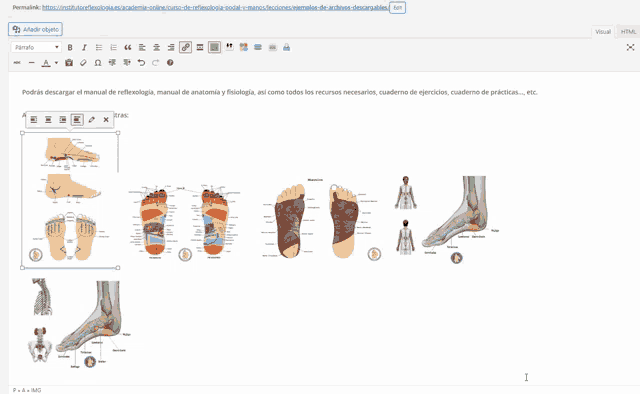Redo the last undone edit
The width and height of the screenshot is (640, 394).
coord(156,62)
